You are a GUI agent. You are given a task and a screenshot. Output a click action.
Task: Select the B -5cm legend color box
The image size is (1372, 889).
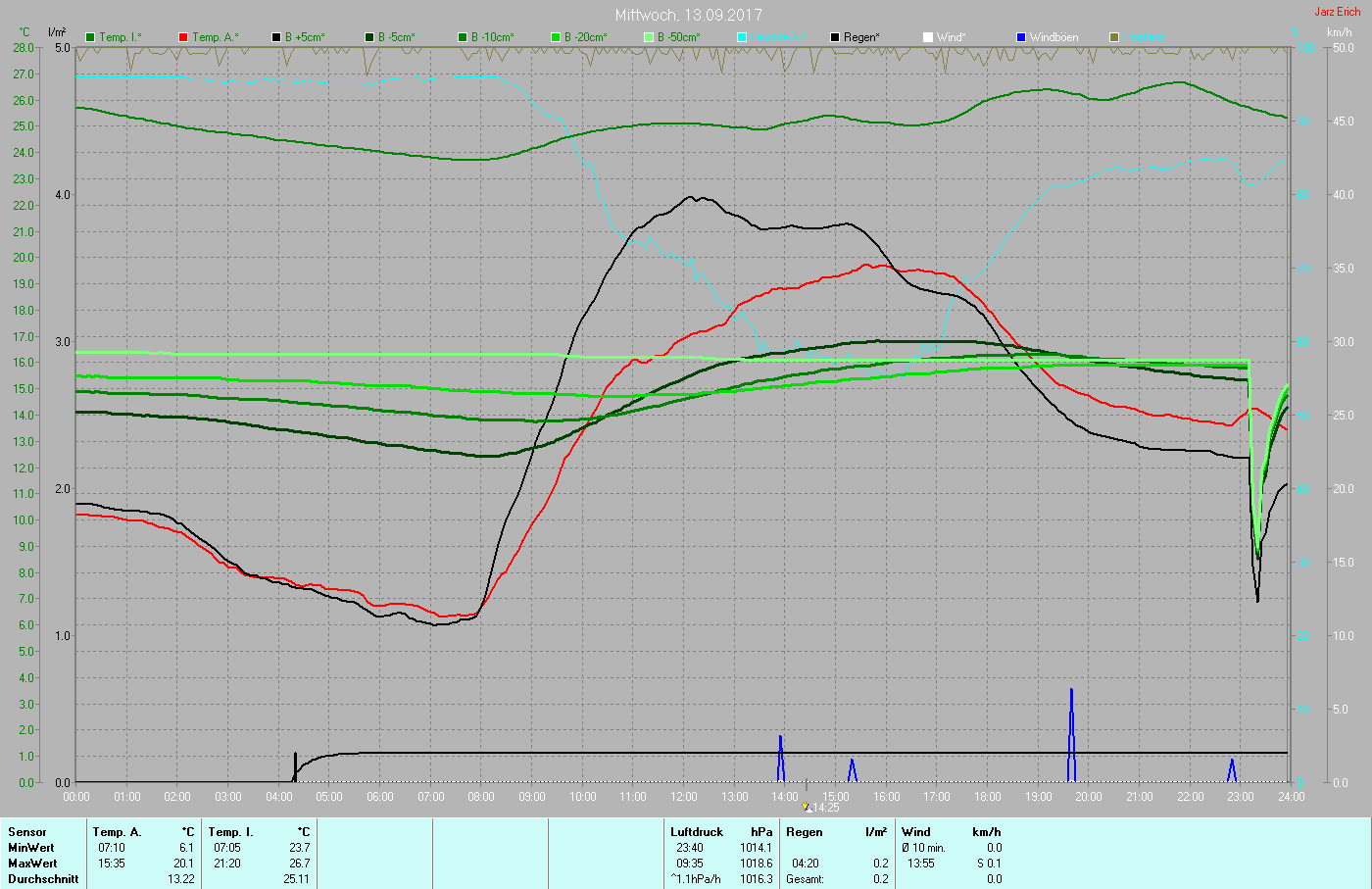point(370,37)
